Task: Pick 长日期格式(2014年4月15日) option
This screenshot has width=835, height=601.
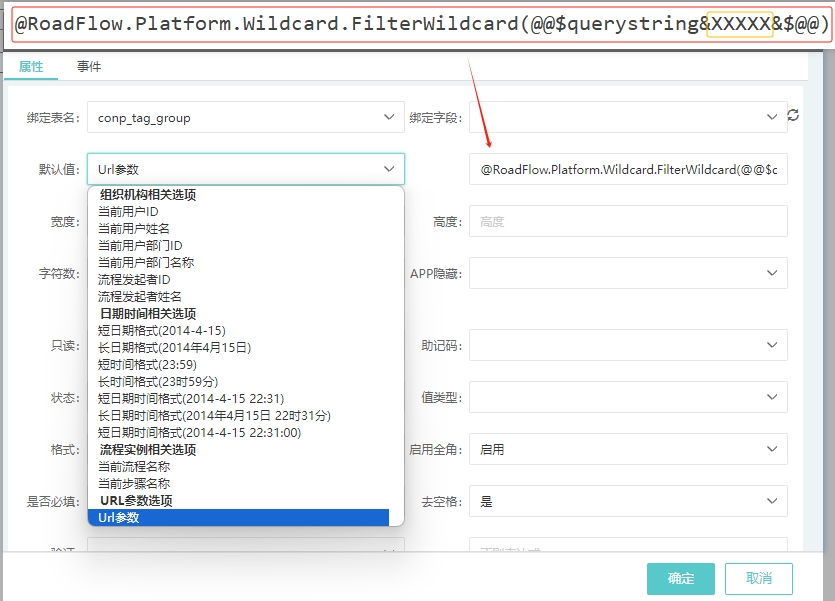Action: (238, 348)
